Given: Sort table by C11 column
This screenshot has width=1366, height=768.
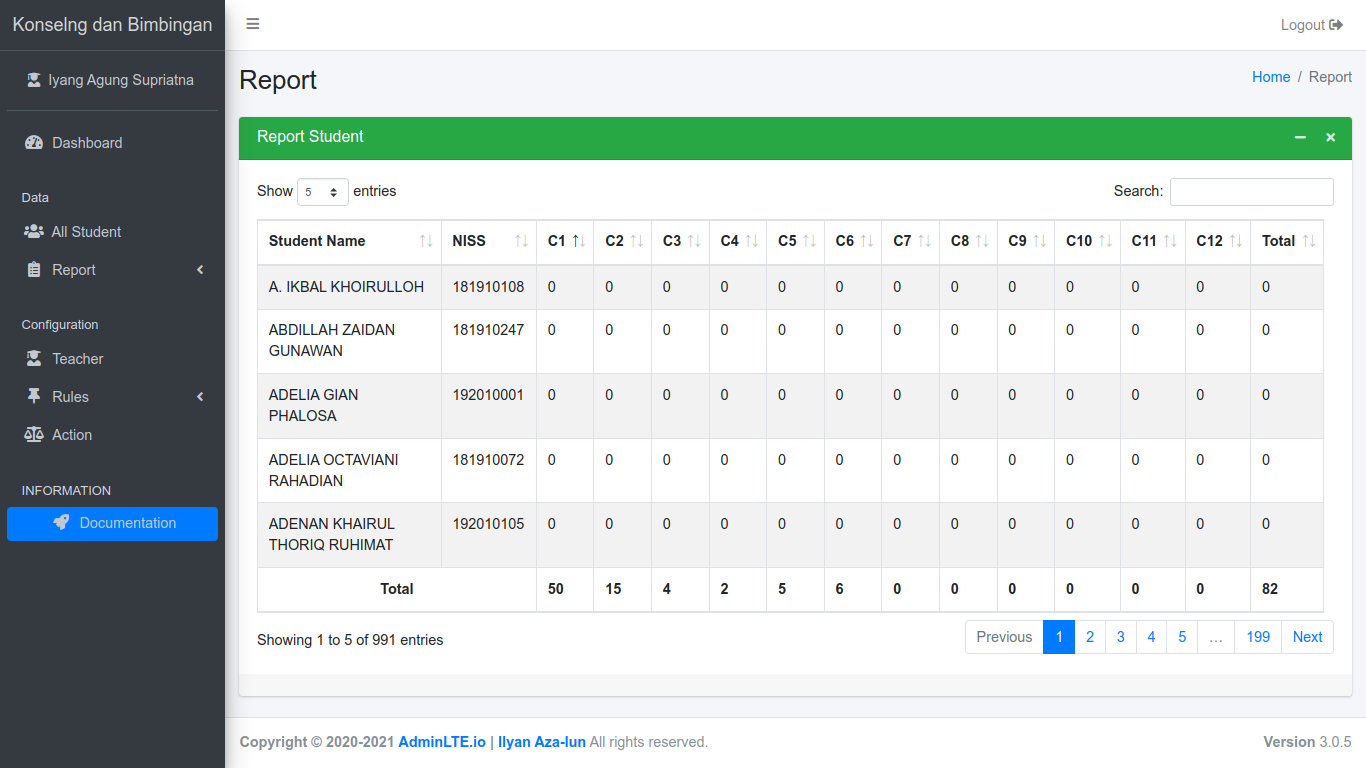Looking at the screenshot, I should pos(1153,242).
